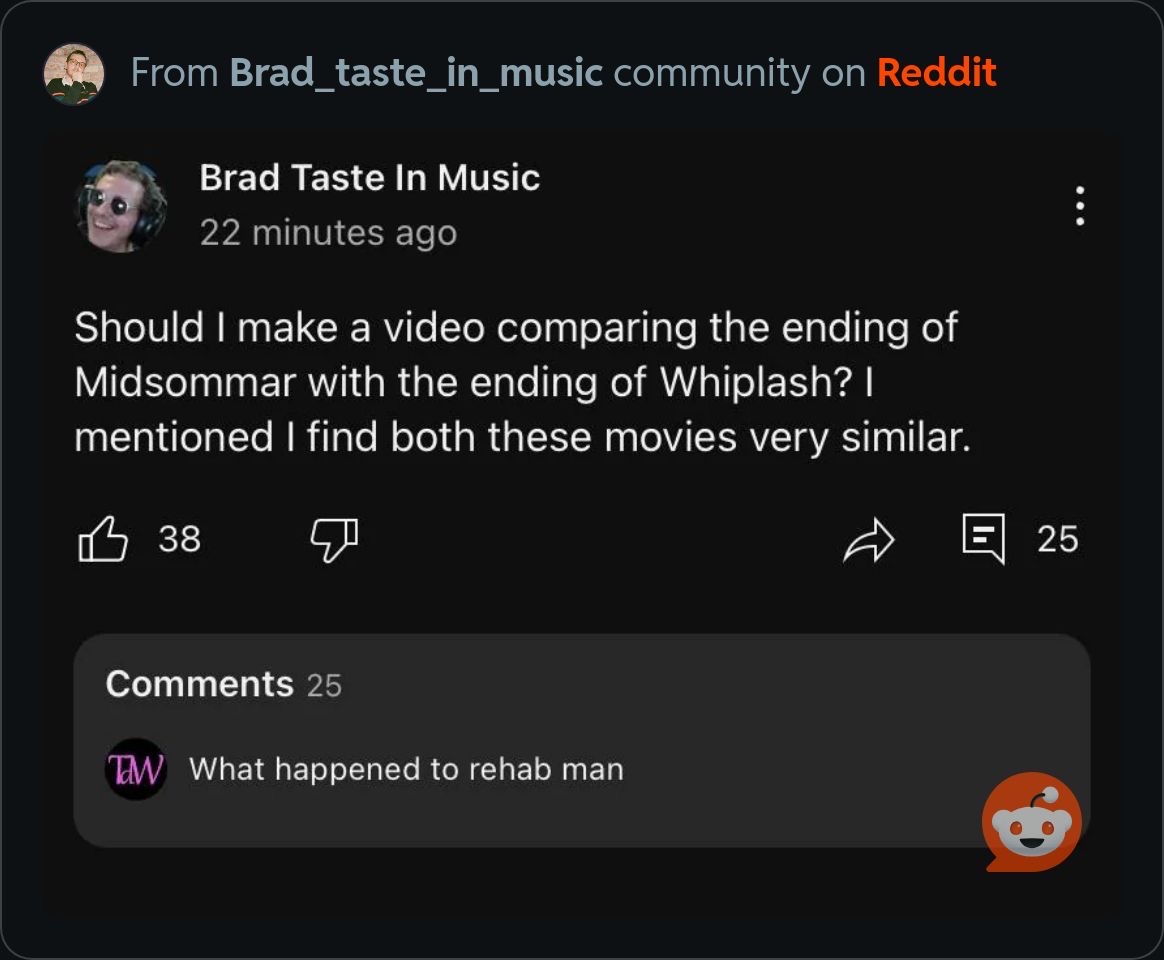
Task: Dislike the post with the thumbs-down icon
Action: pyautogui.click(x=334, y=539)
